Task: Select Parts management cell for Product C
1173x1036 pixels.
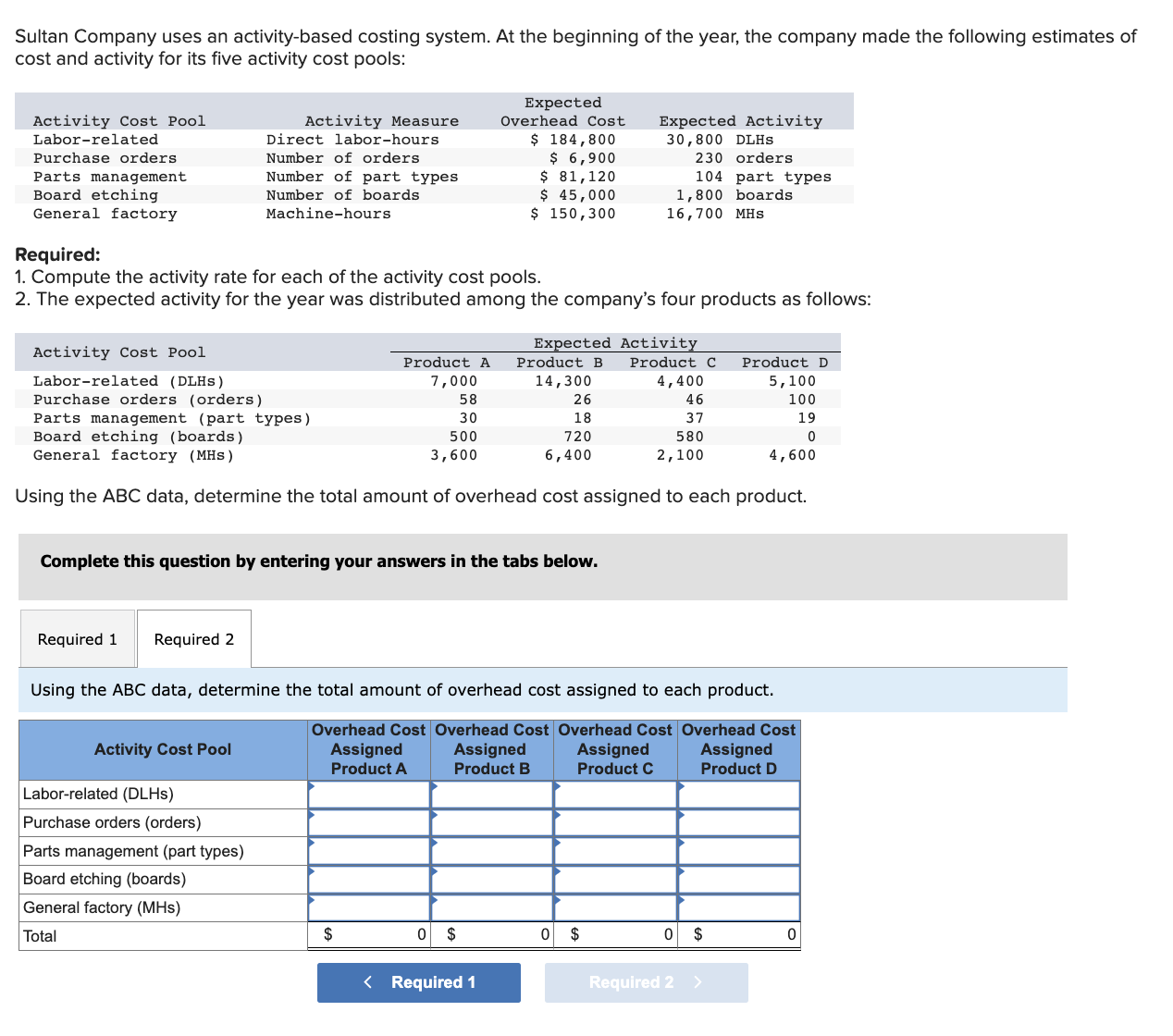Action: [615, 850]
